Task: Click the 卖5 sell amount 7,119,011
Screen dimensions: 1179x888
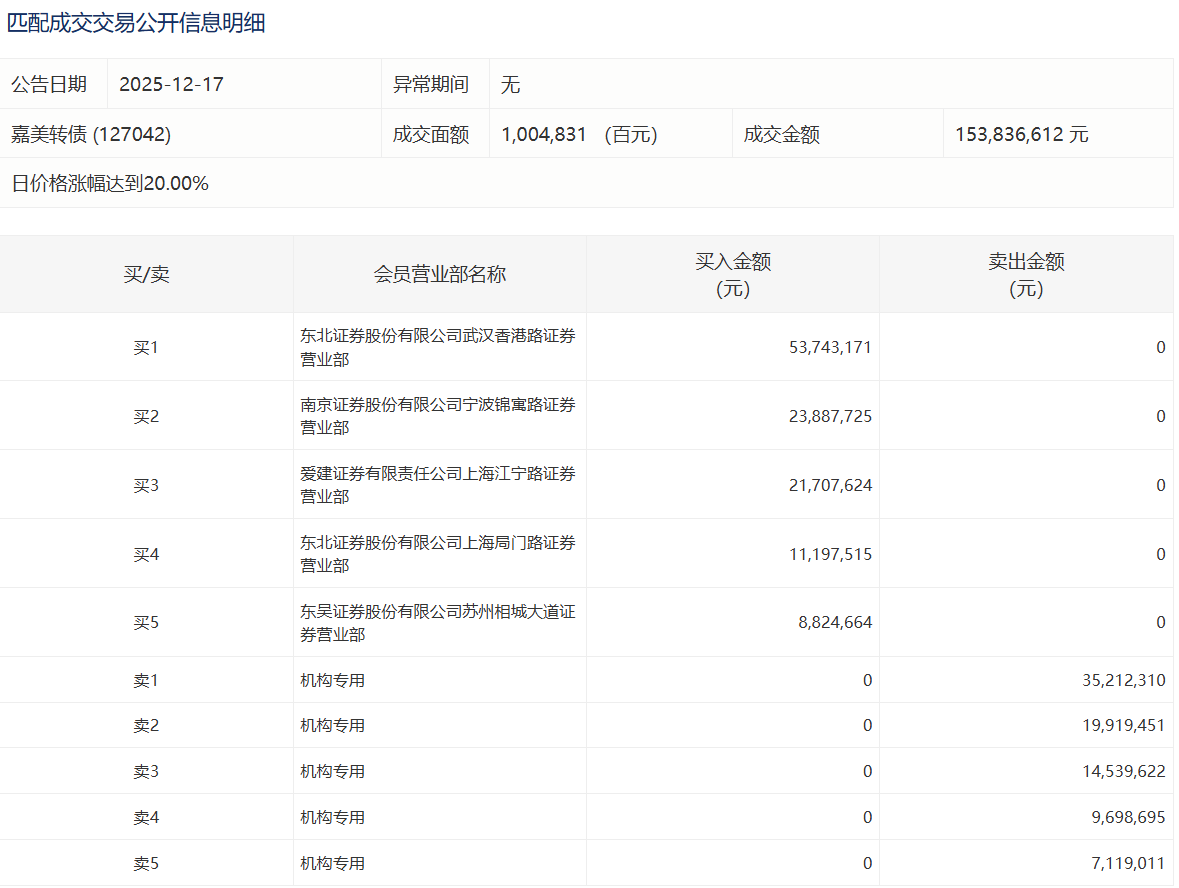Action: (x=1127, y=863)
